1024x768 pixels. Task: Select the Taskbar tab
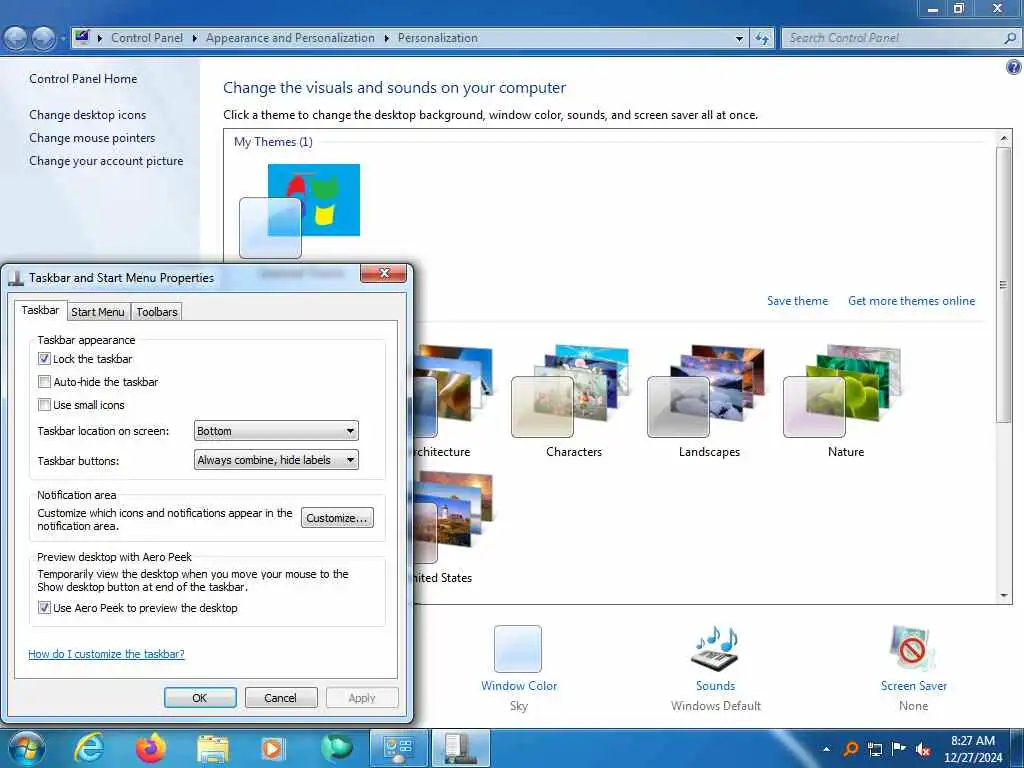point(40,310)
